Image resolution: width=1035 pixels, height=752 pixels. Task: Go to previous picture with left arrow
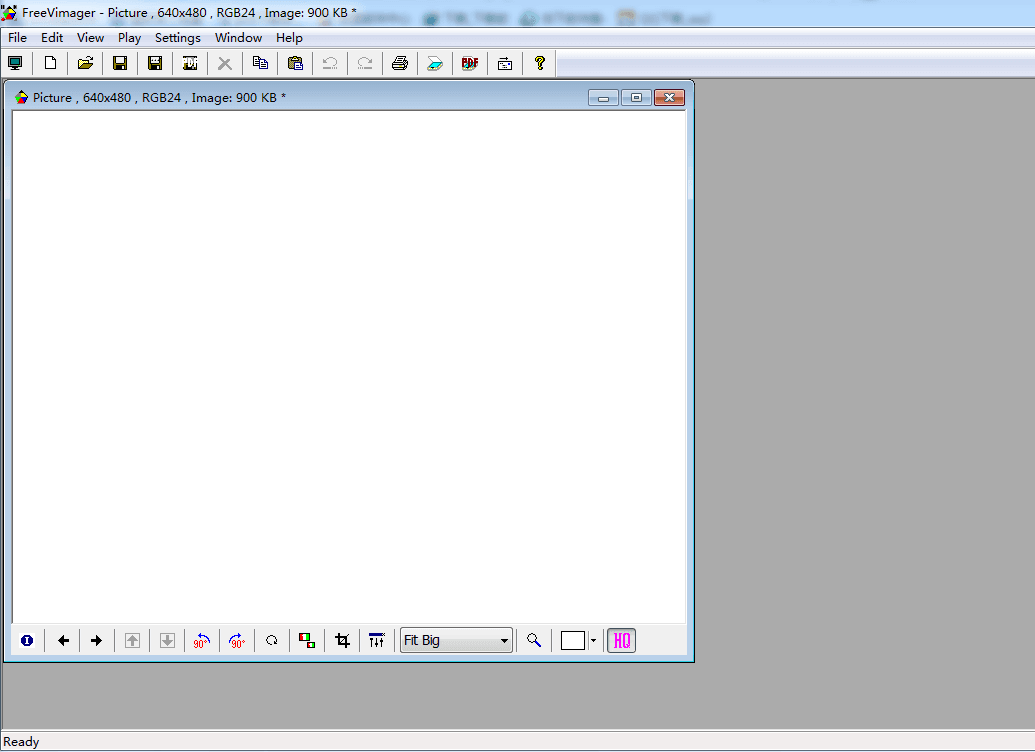(x=63, y=641)
